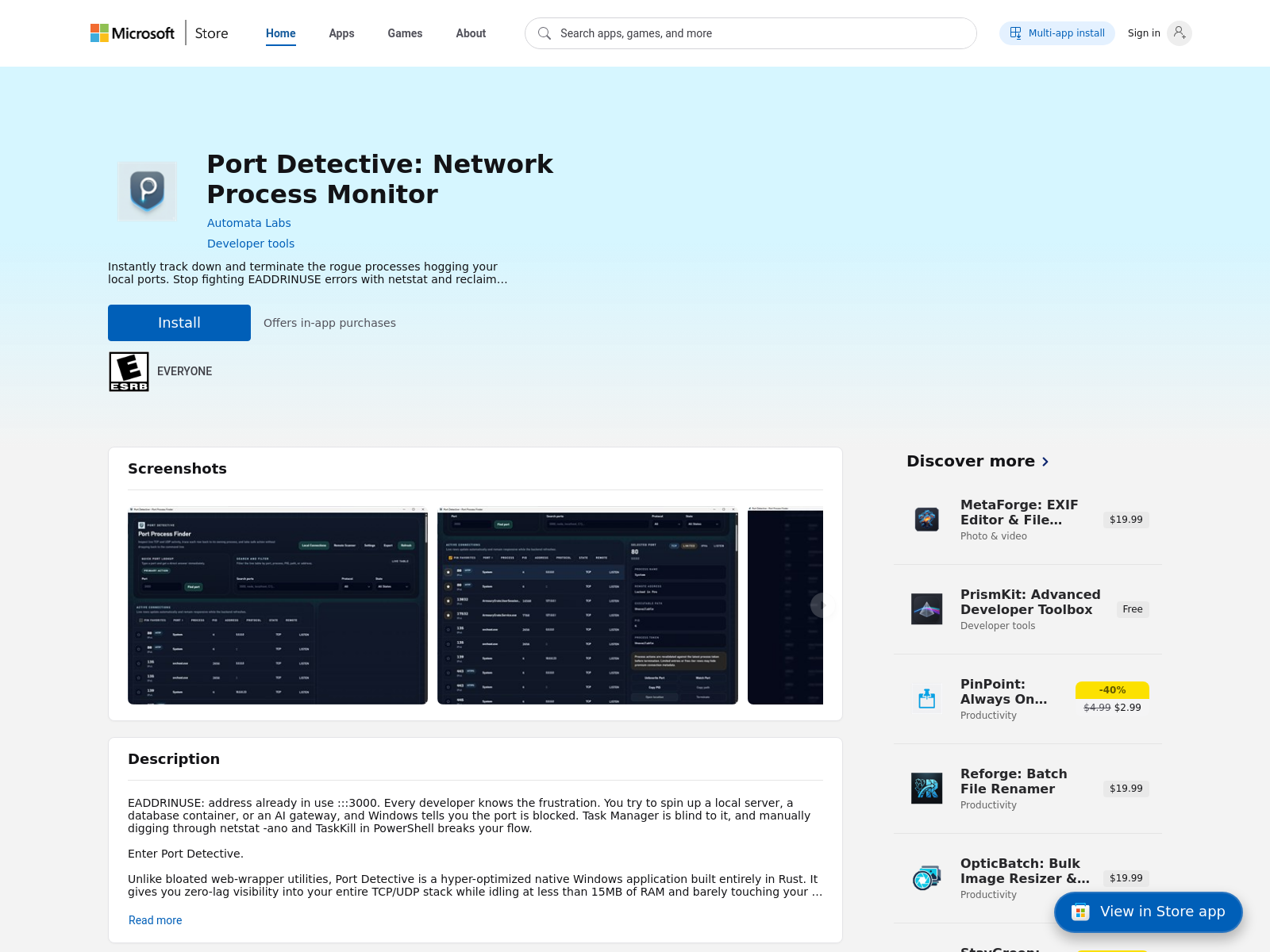Expand description with Read more
This screenshot has width=1270, height=952.
156,920
